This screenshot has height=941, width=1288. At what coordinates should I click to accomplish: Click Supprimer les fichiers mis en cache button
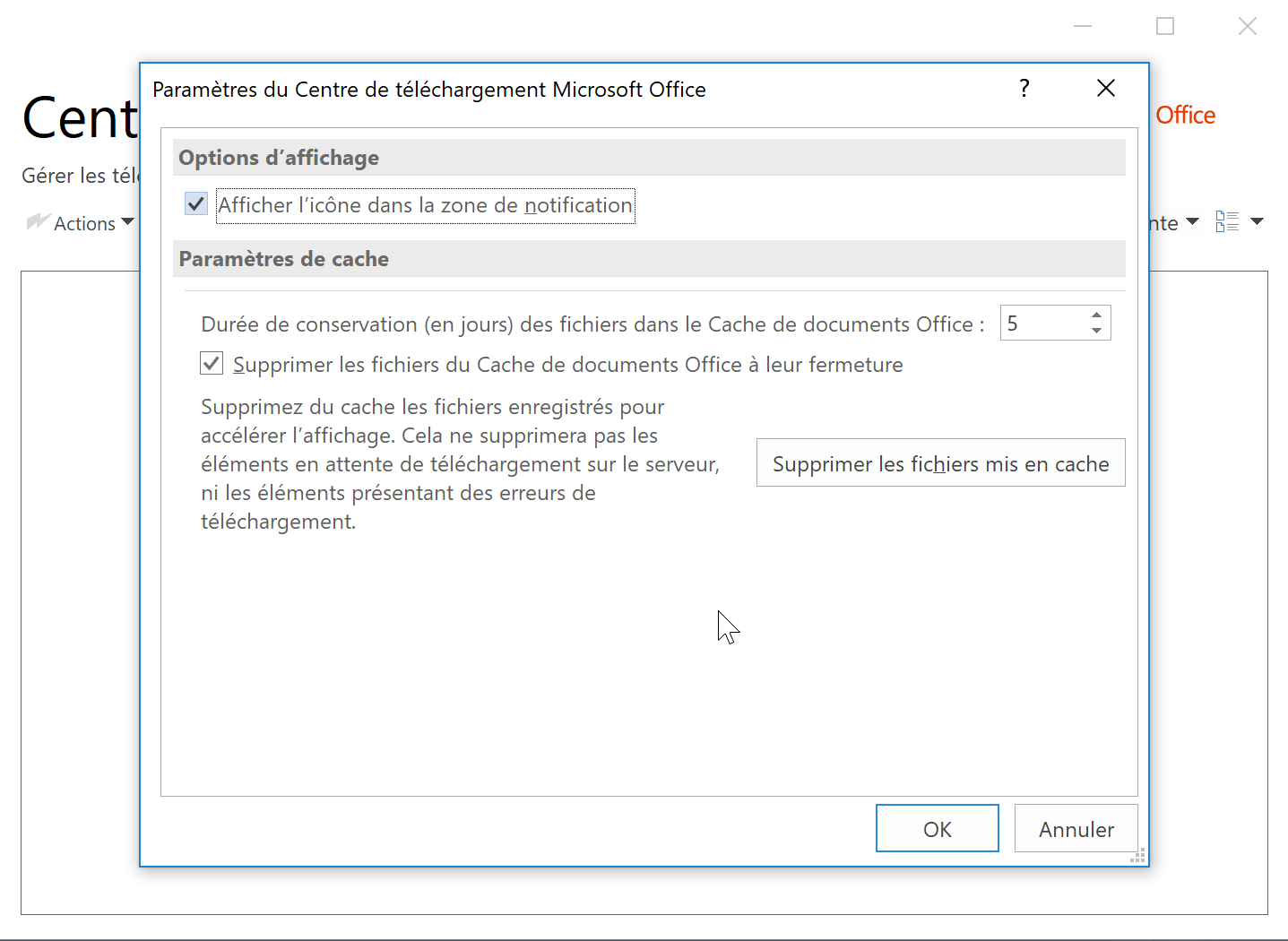941,463
